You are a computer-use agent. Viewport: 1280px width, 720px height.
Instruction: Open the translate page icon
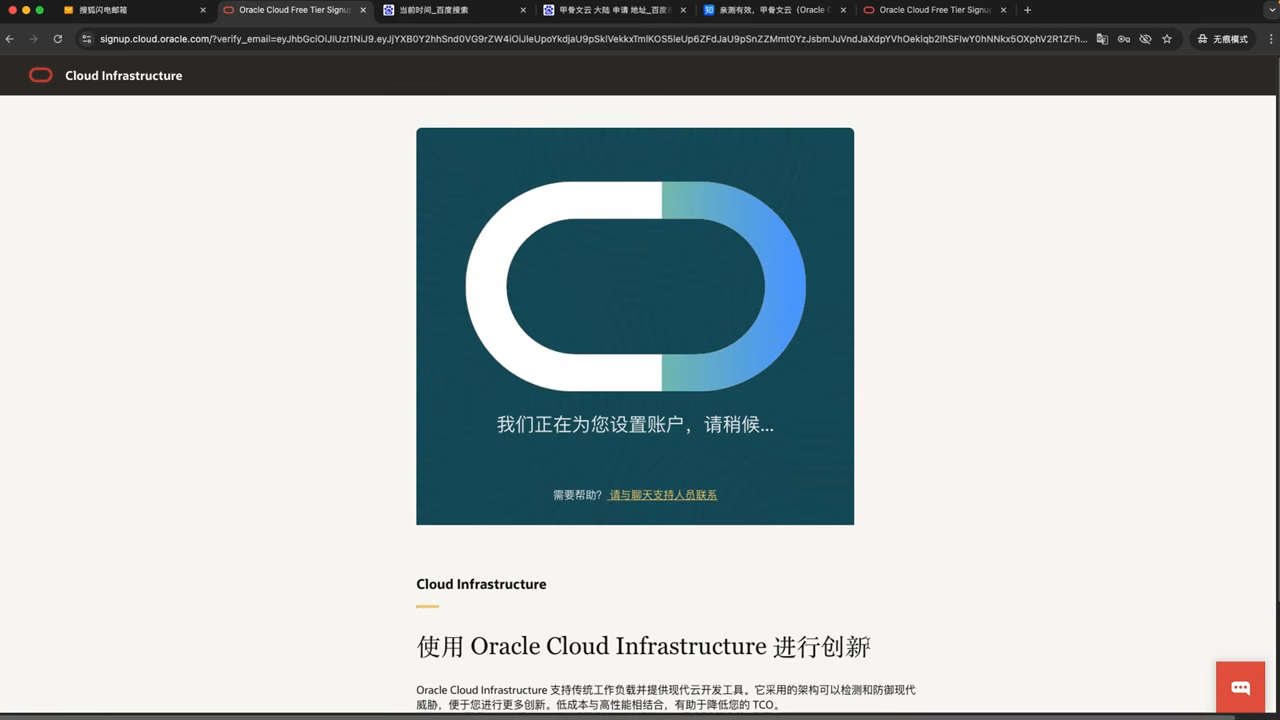click(1102, 39)
